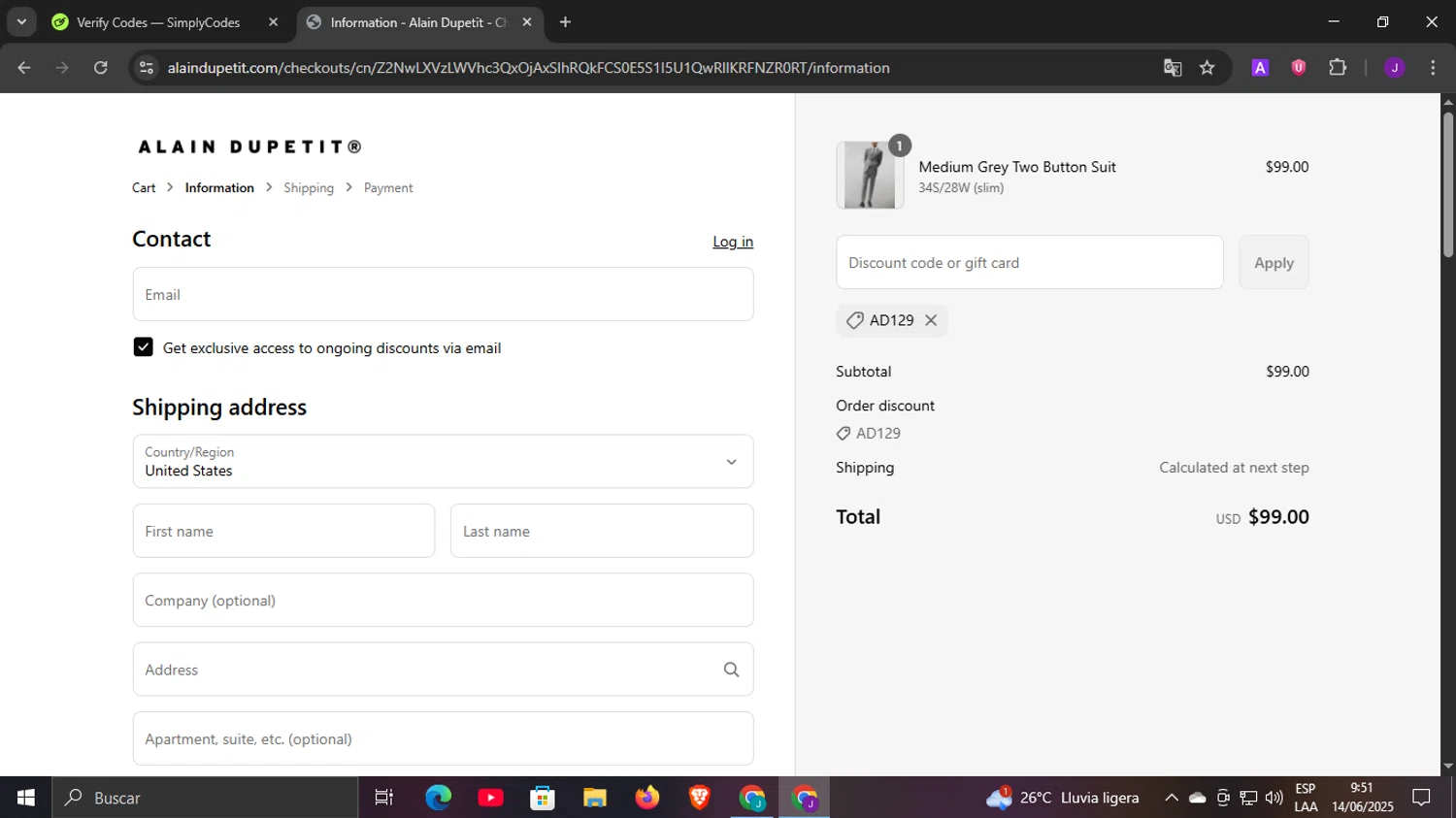The height and width of the screenshot is (818, 1456).
Task: Click the ESP LAA language indicator
Action: (1306, 798)
